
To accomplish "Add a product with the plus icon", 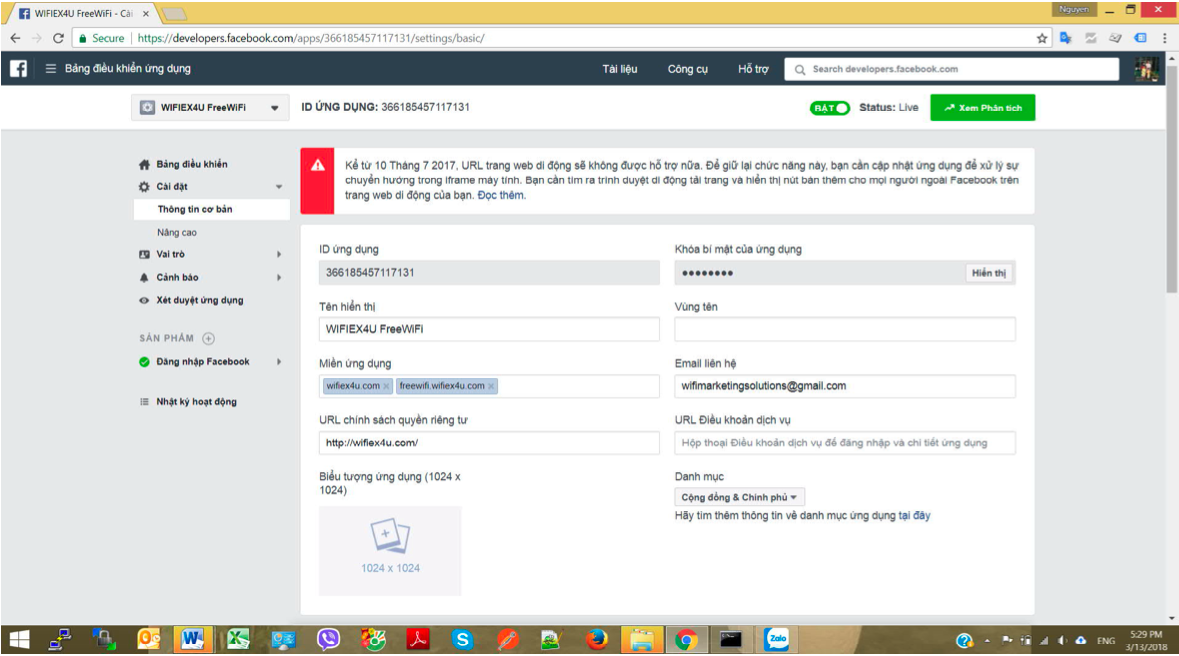I will pos(208,339).
